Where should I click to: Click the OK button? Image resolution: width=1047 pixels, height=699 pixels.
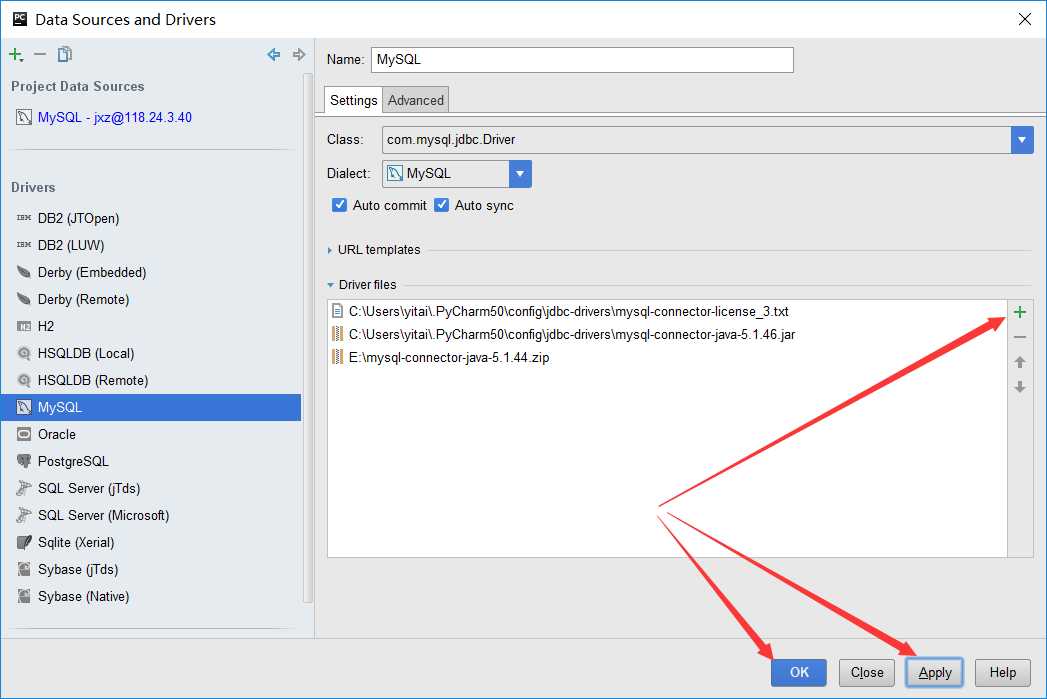[x=799, y=672]
